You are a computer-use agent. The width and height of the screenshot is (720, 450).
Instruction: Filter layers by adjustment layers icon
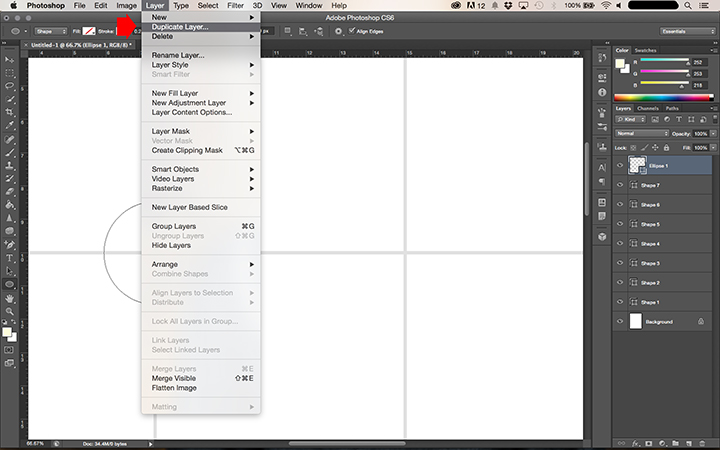(x=667, y=119)
